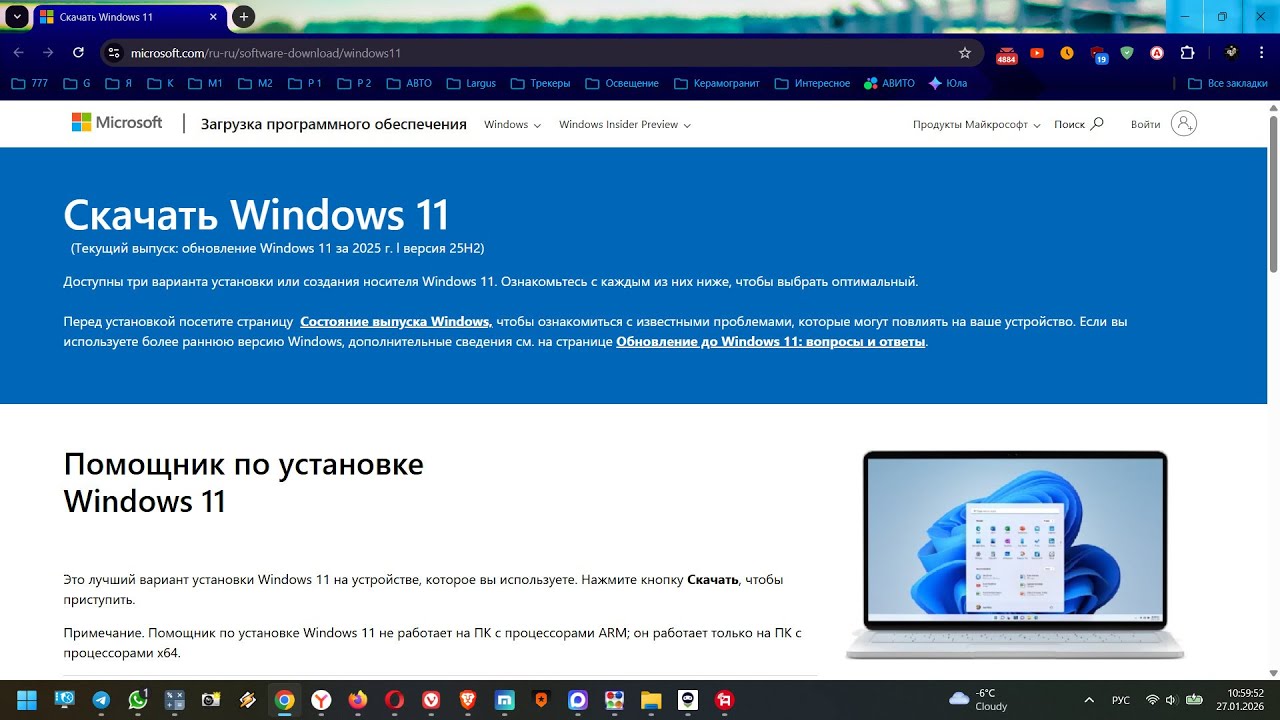The width and height of the screenshot is (1280, 720).
Task: Open the Трекеры bookmarks folder
Action: pos(540,83)
